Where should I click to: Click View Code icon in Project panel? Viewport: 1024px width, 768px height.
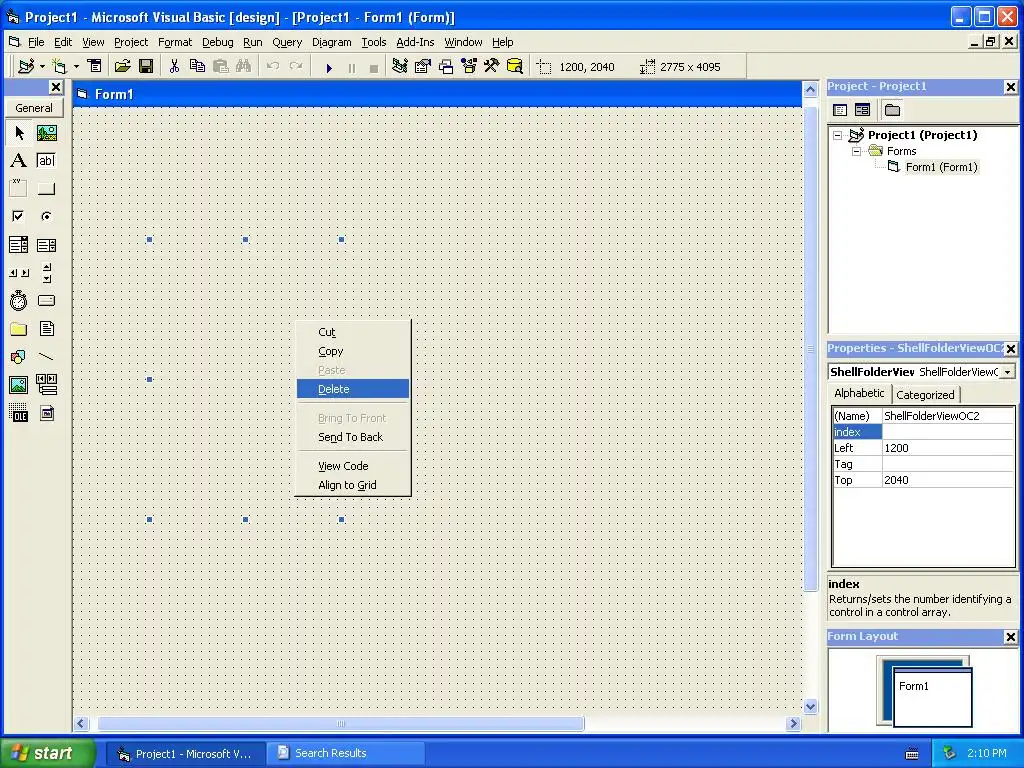(x=840, y=110)
